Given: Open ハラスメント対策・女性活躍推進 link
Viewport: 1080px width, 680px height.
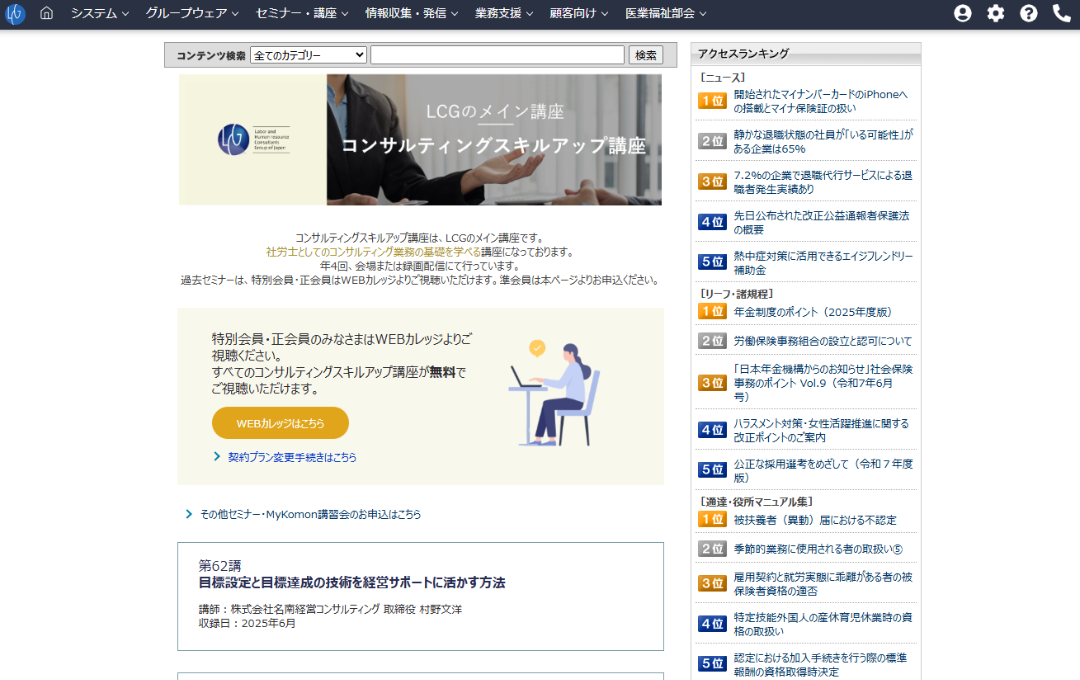Looking at the screenshot, I should (x=821, y=431).
